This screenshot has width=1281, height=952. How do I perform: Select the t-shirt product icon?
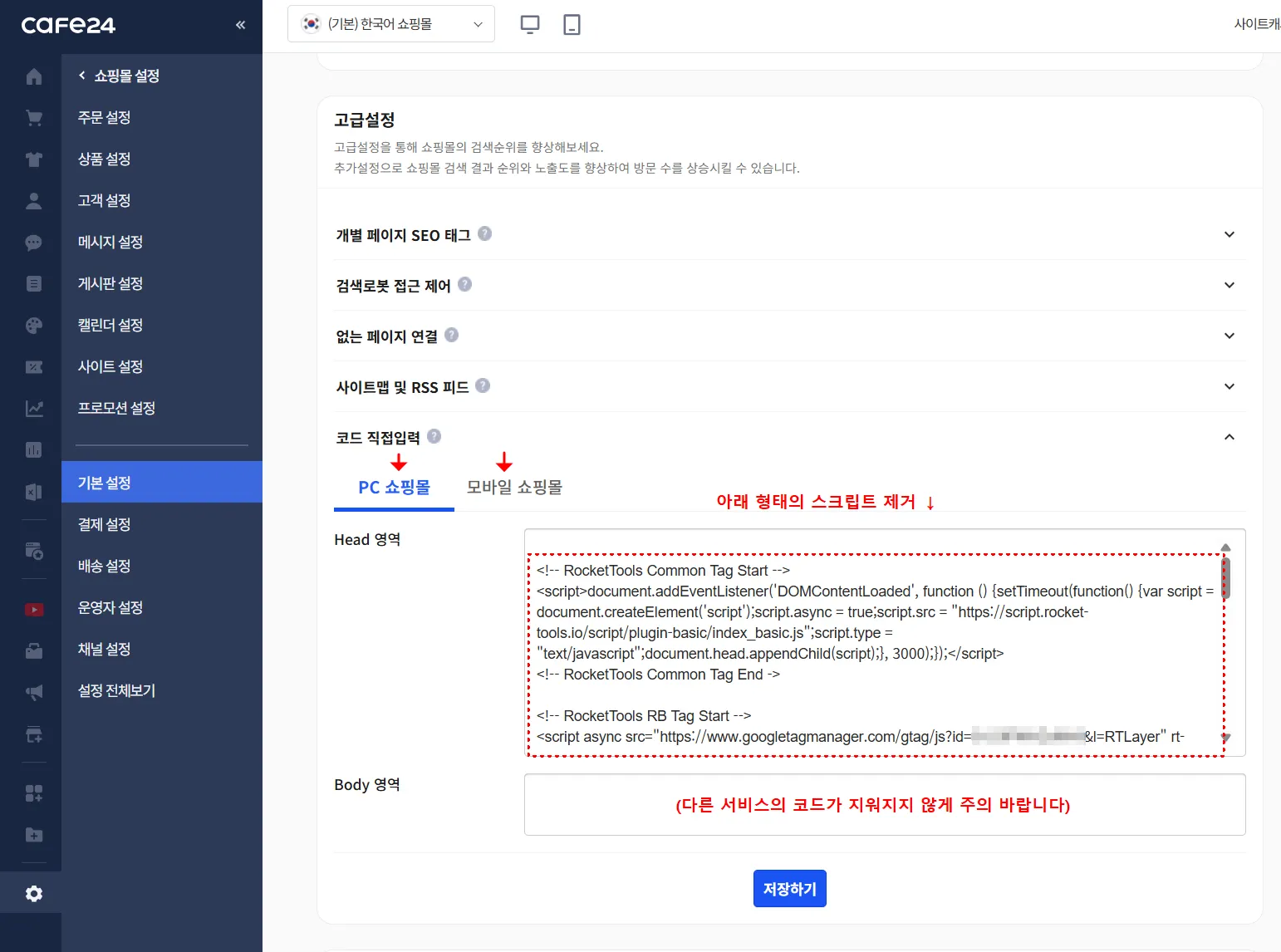click(34, 159)
